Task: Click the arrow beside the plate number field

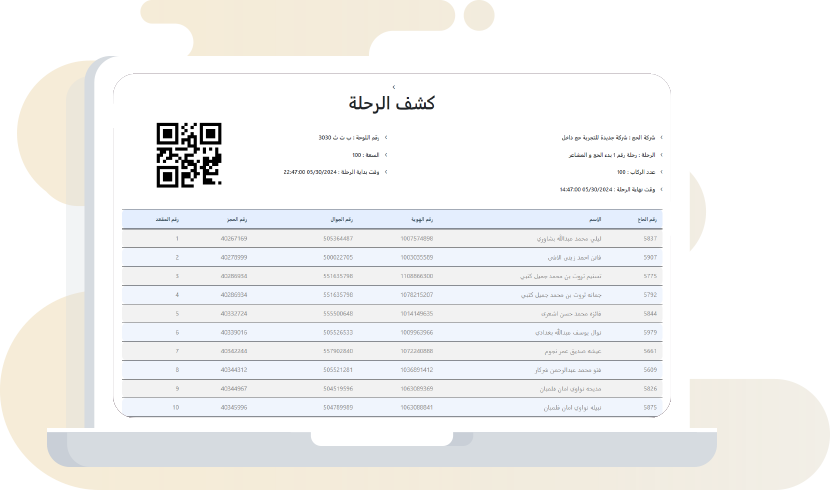Action: point(386,138)
